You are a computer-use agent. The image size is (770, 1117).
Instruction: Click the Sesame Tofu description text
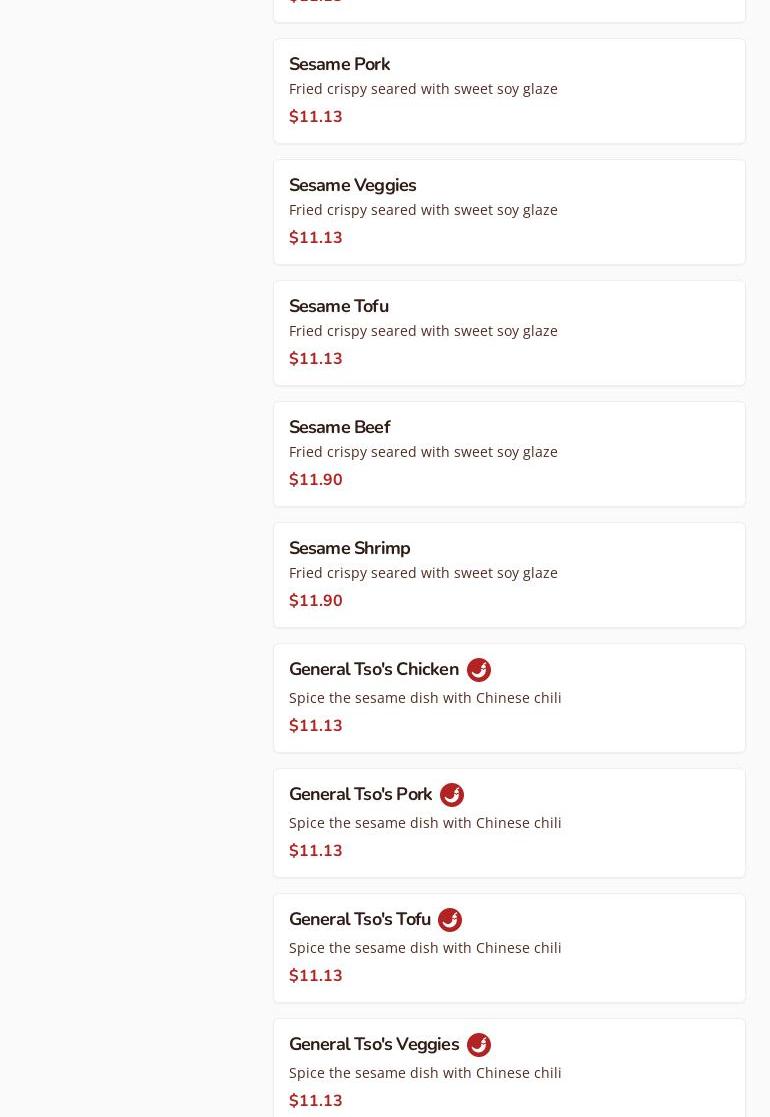pyautogui.click(x=423, y=331)
